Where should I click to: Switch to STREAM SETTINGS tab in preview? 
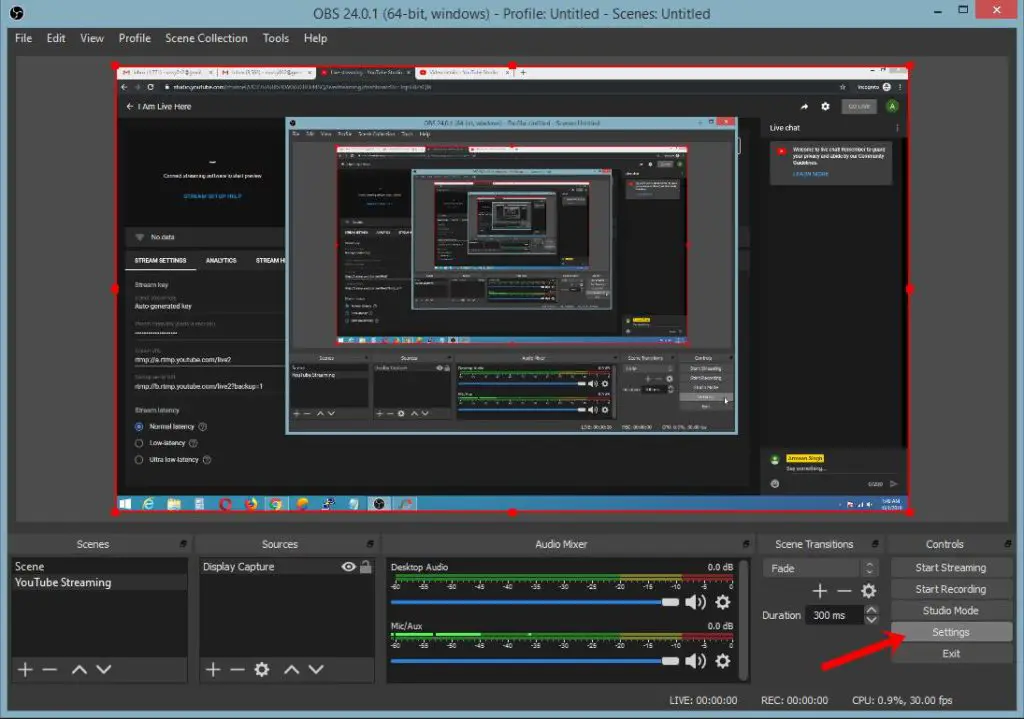160,261
